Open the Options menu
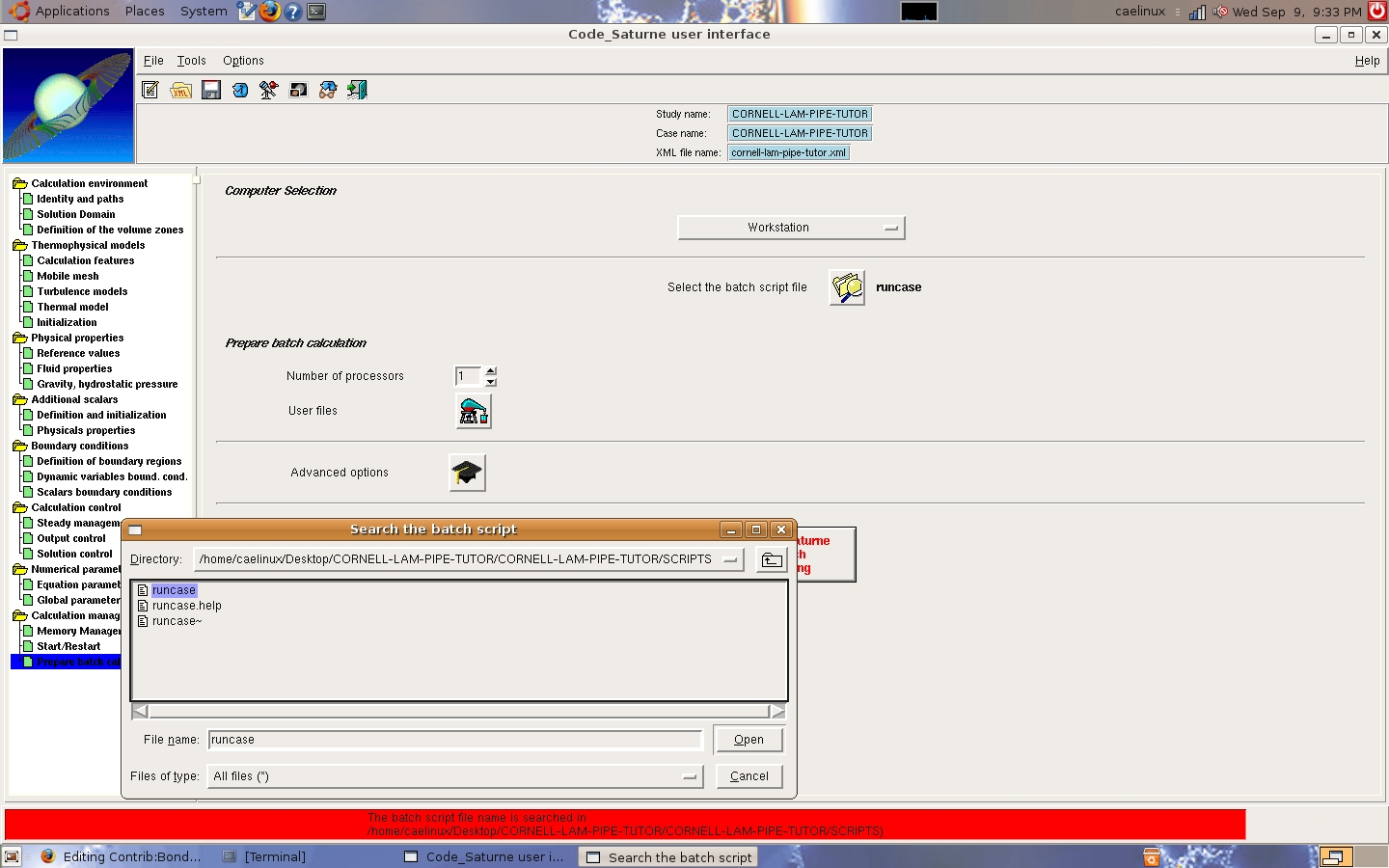The image size is (1389, 868). (x=243, y=60)
